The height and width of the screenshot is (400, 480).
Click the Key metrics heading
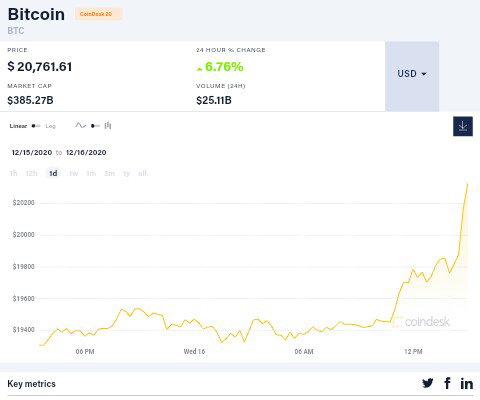pyautogui.click(x=31, y=384)
